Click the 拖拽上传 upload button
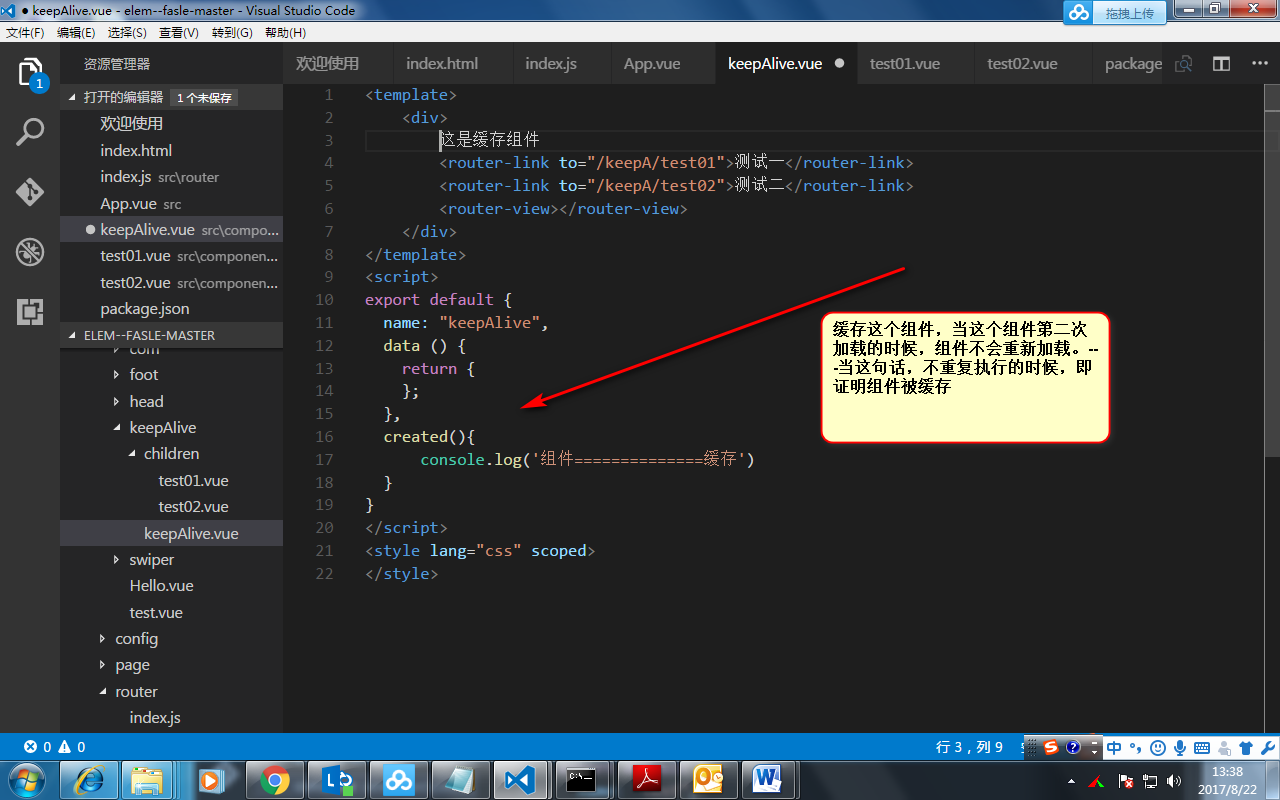This screenshot has height=800, width=1280. (x=1130, y=13)
